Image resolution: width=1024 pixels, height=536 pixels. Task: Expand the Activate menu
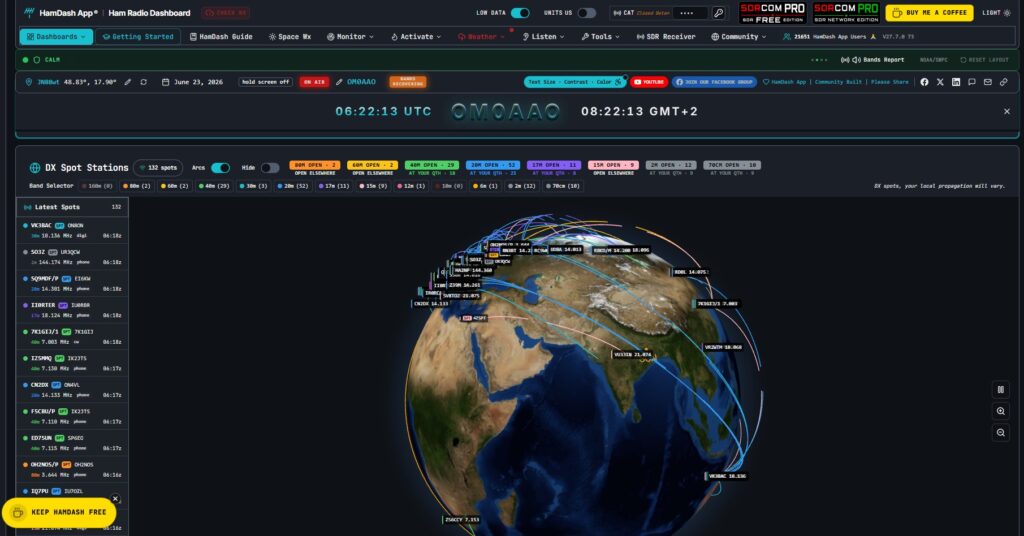click(x=416, y=37)
